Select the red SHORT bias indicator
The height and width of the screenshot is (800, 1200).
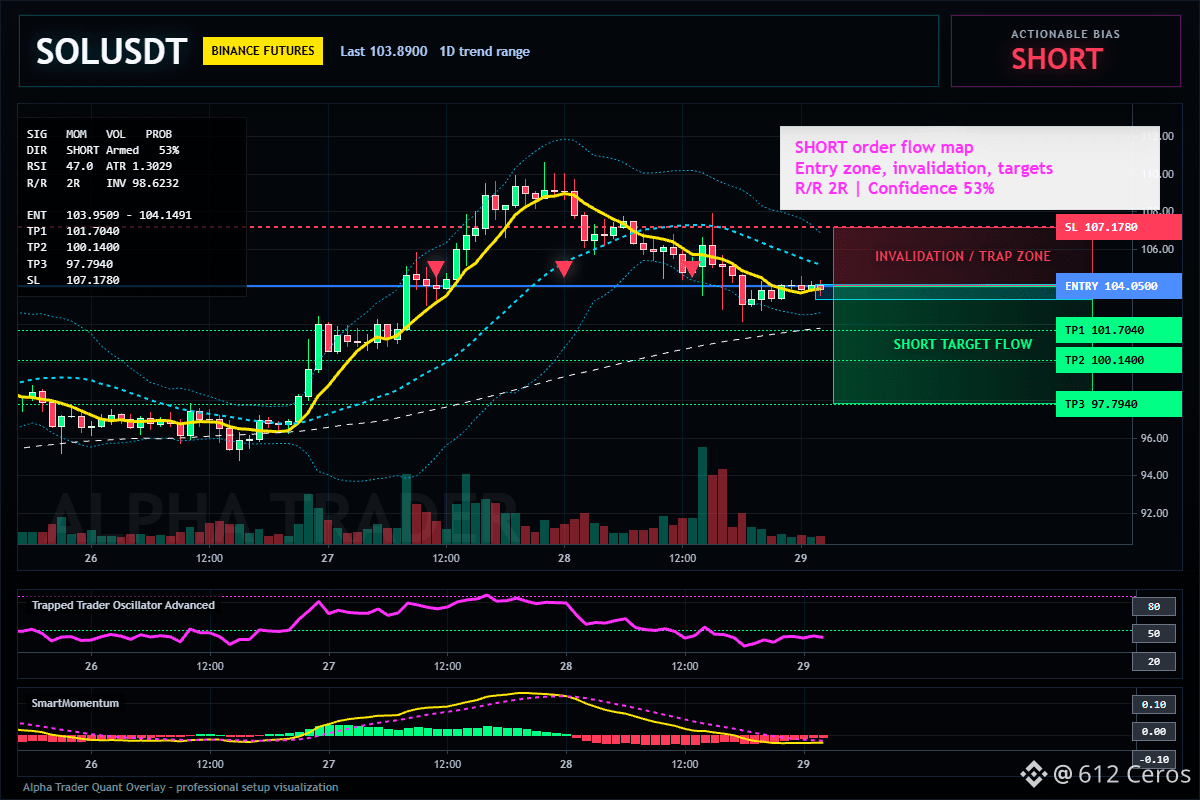(x=1057, y=59)
